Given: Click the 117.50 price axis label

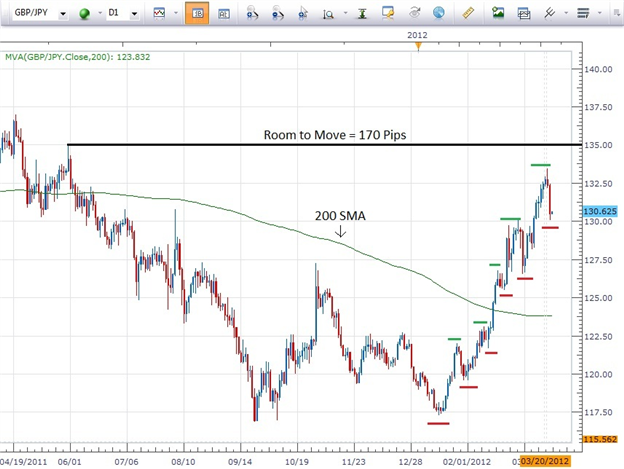Looking at the screenshot, I should (x=598, y=412).
